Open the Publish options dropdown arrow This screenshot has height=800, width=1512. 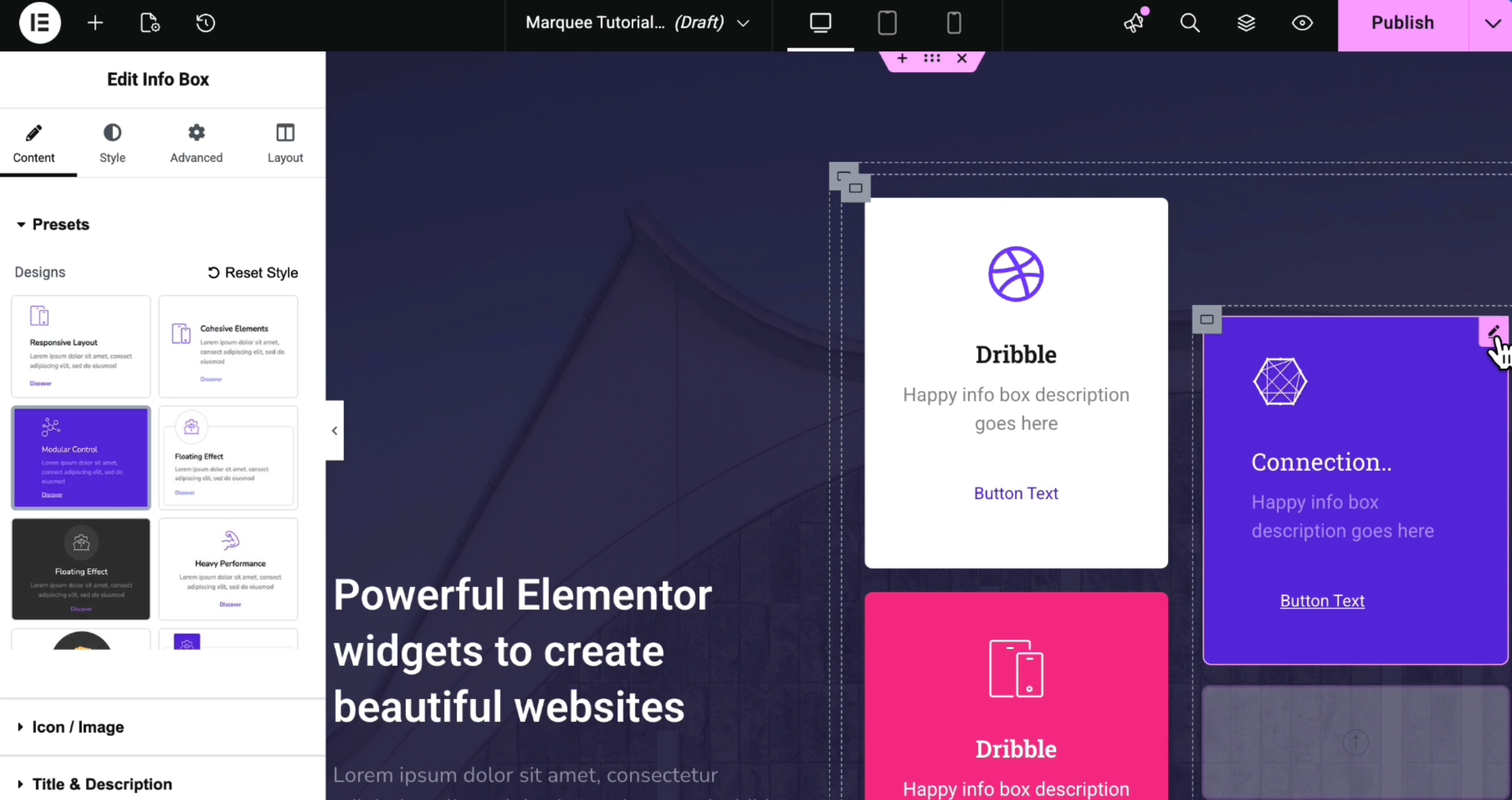(x=1492, y=24)
